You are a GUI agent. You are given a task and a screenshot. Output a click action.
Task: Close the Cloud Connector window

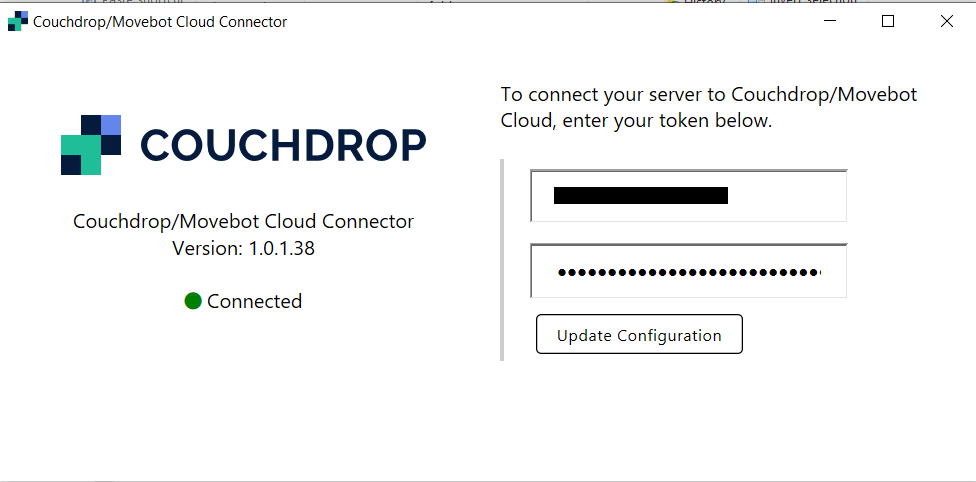946,21
